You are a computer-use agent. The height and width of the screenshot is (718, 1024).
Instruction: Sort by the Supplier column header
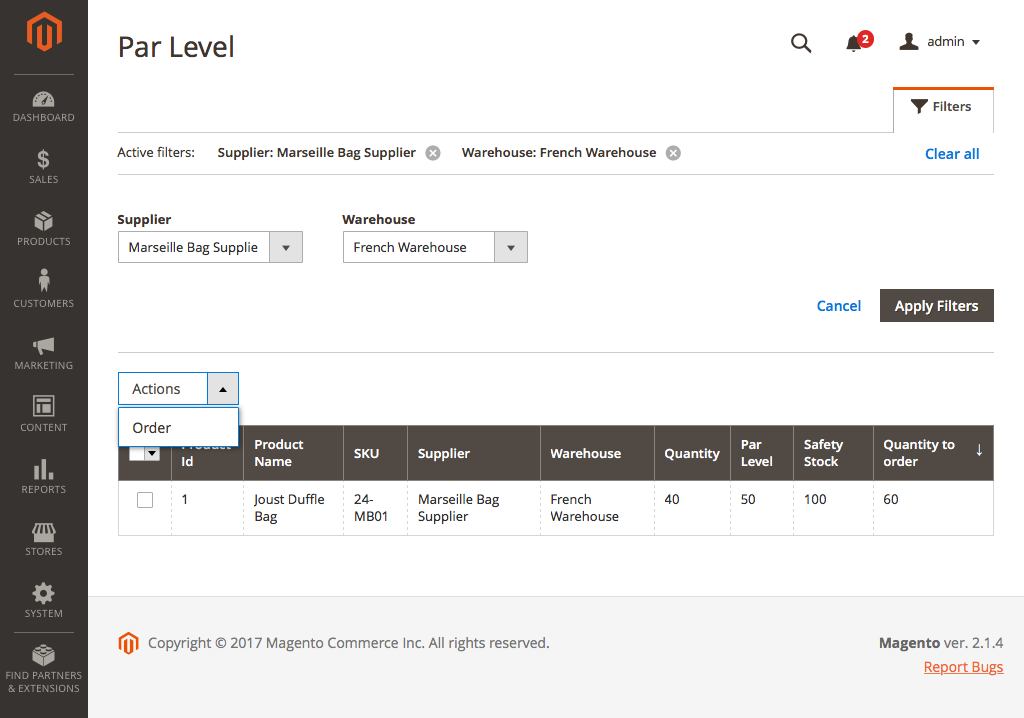473,453
